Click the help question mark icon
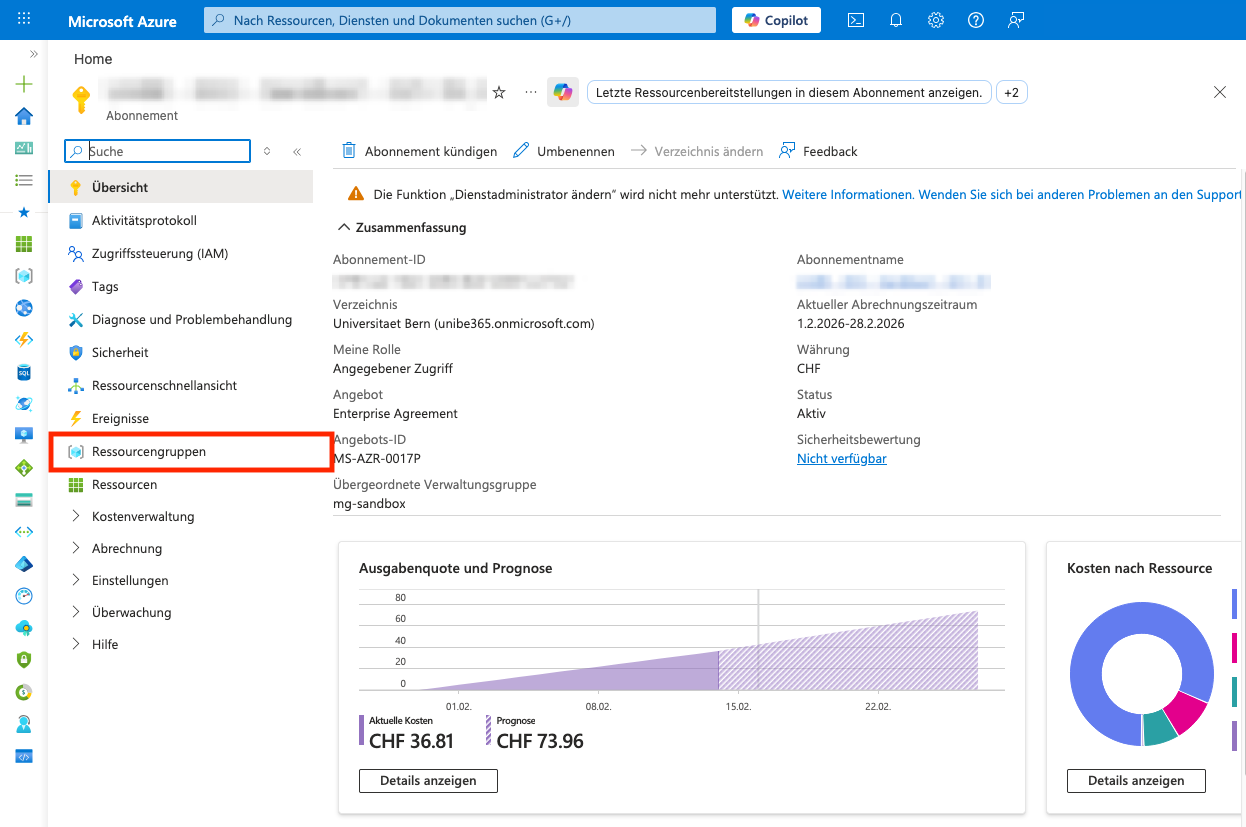The height and width of the screenshot is (827, 1246). [975, 20]
